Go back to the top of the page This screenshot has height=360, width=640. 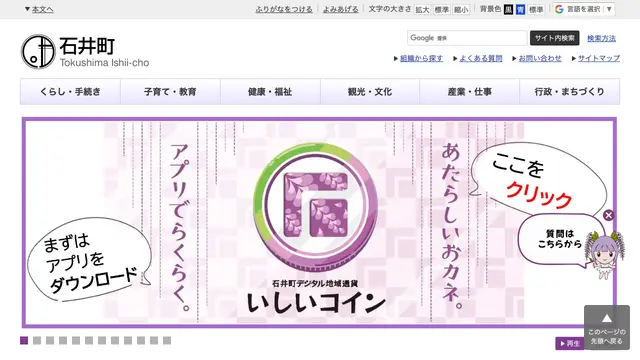[x=607, y=327]
